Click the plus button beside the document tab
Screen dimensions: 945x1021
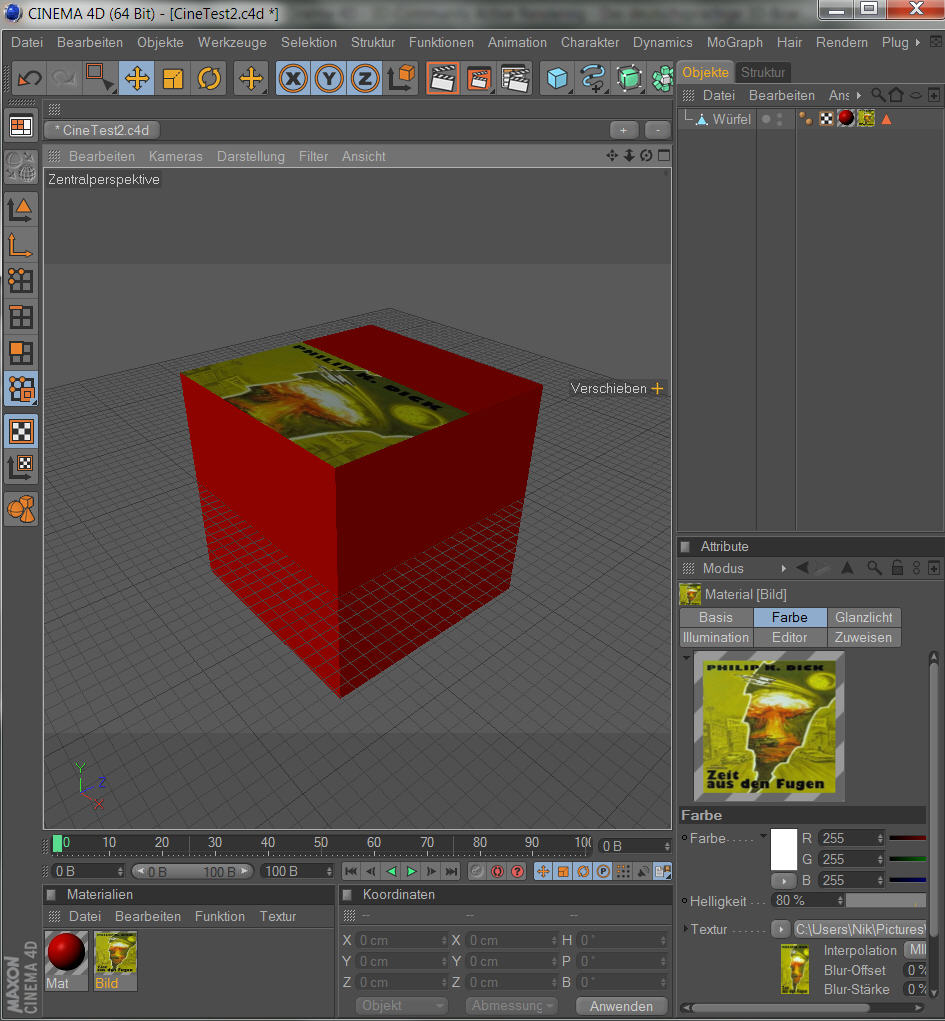click(623, 130)
